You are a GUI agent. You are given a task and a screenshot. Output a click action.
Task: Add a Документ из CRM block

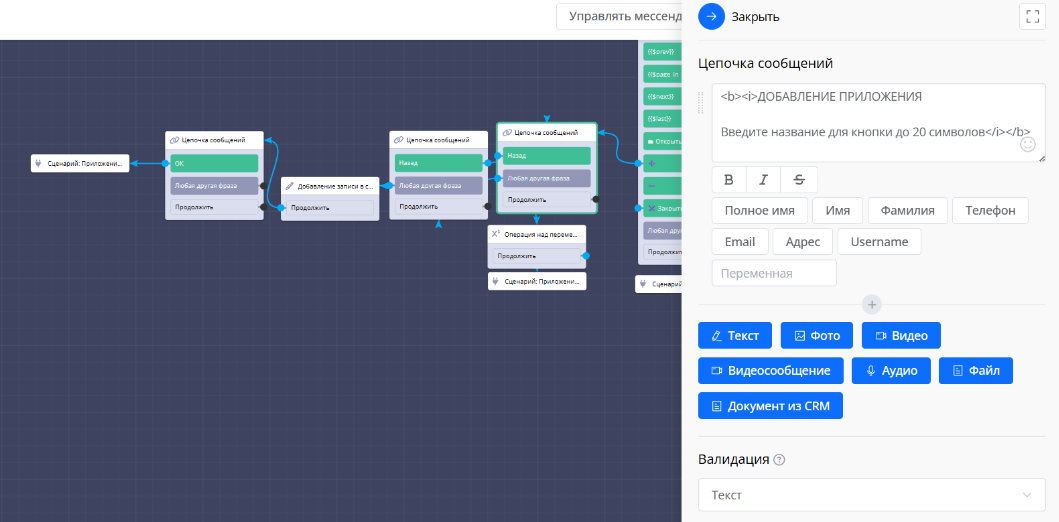[770, 405]
